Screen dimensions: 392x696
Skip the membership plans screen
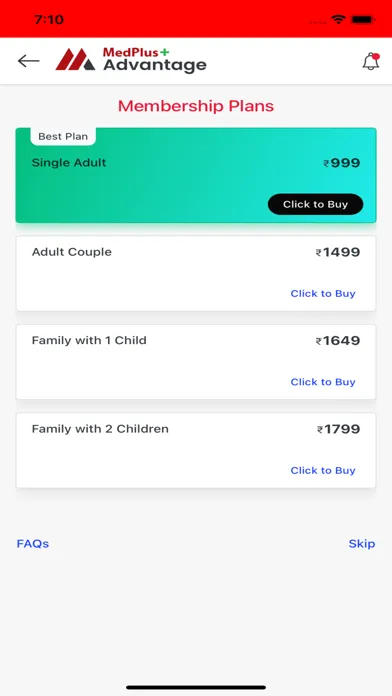[x=362, y=544]
